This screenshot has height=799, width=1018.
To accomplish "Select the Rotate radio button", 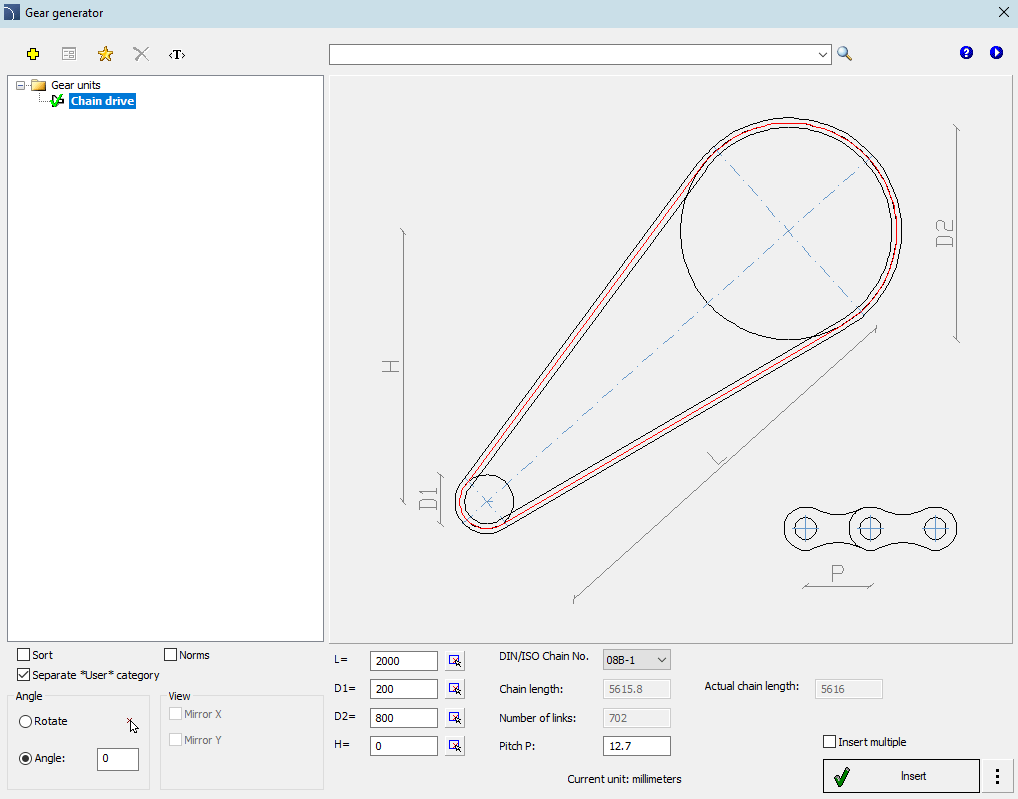I will [25, 721].
